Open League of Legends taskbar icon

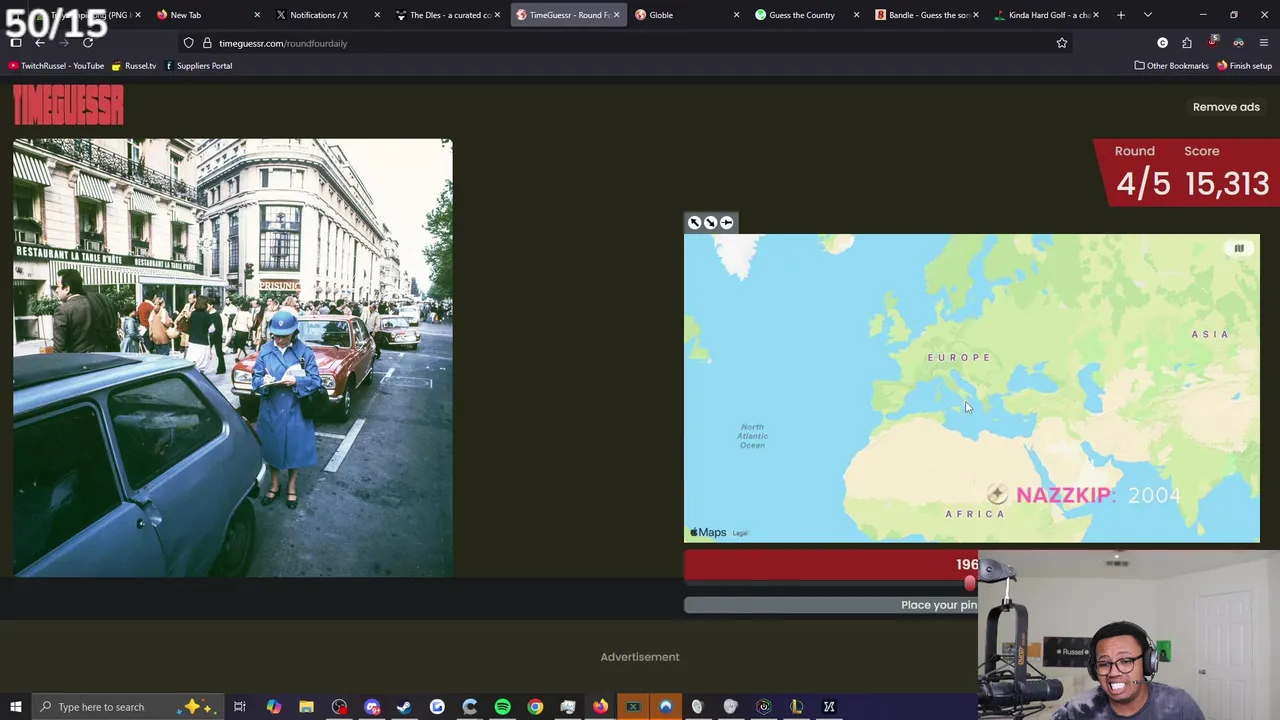[796, 707]
